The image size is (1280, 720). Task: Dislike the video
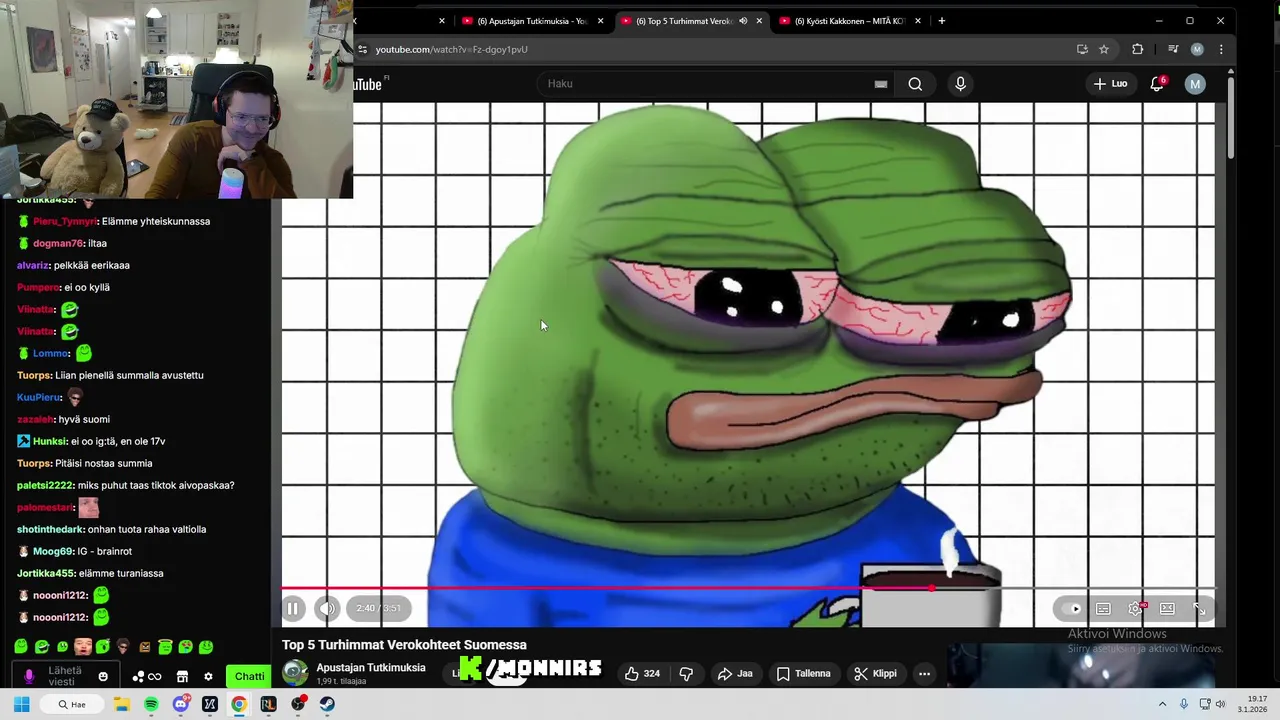tap(686, 673)
